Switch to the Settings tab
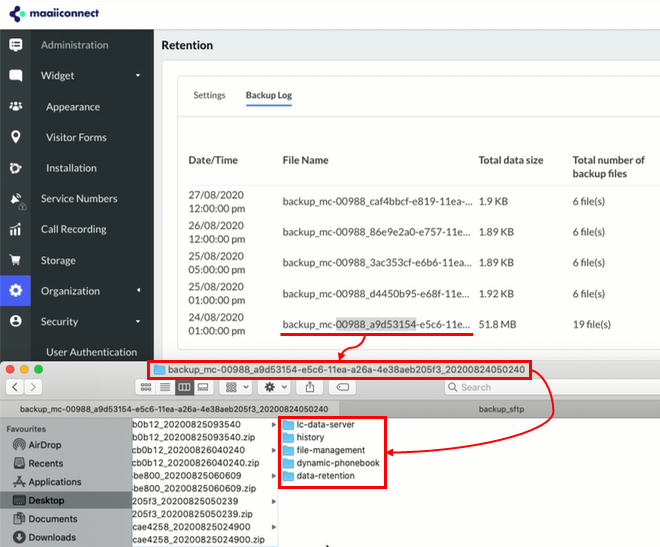The width and height of the screenshot is (660, 547). pos(209,95)
